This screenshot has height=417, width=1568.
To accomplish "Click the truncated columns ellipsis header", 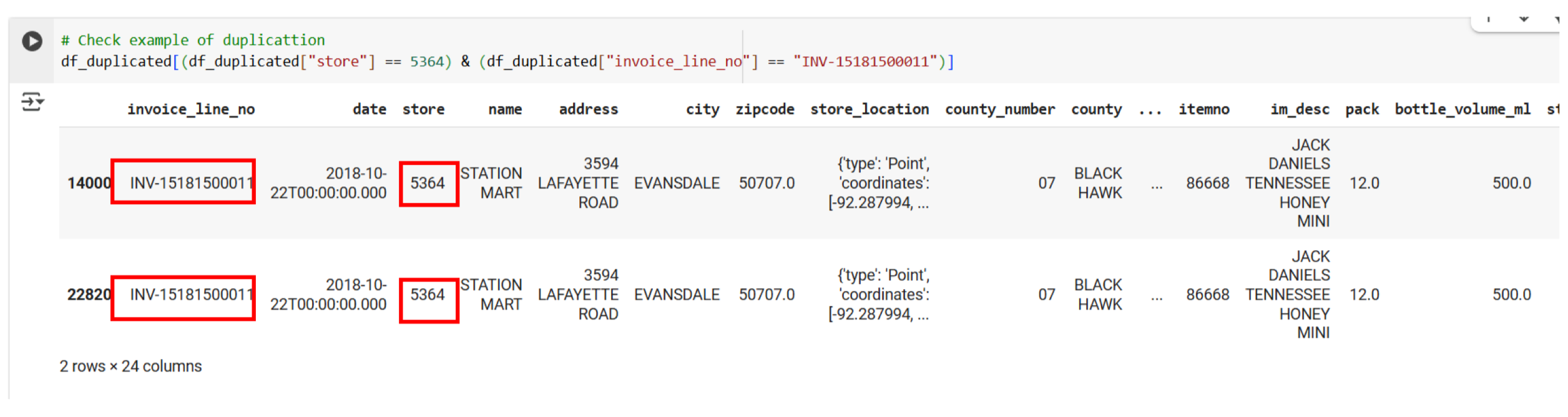I will coord(1150,110).
